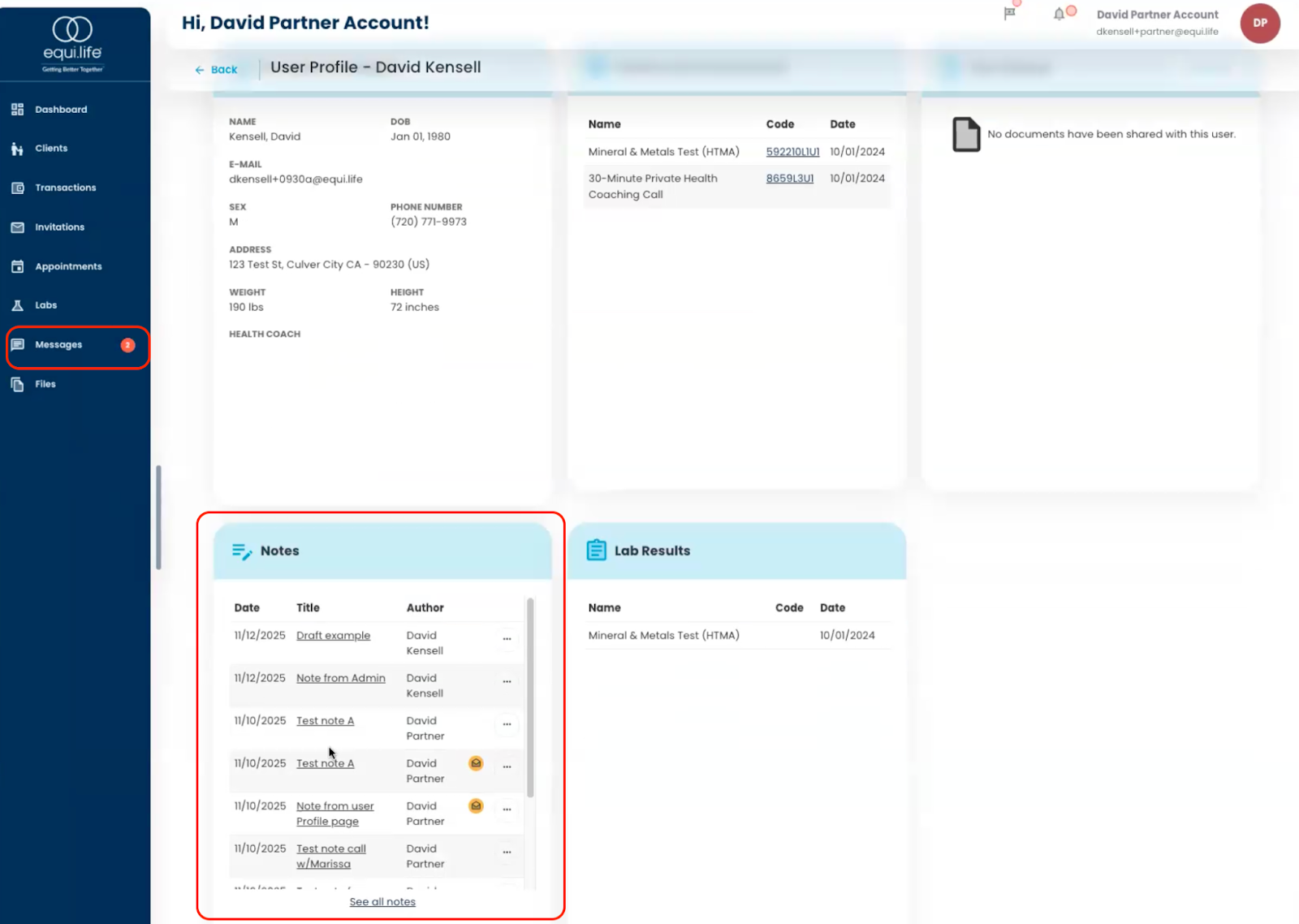This screenshot has width=1299, height=924.
Task: Click See all notes link
Action: (x=382, y=902)
